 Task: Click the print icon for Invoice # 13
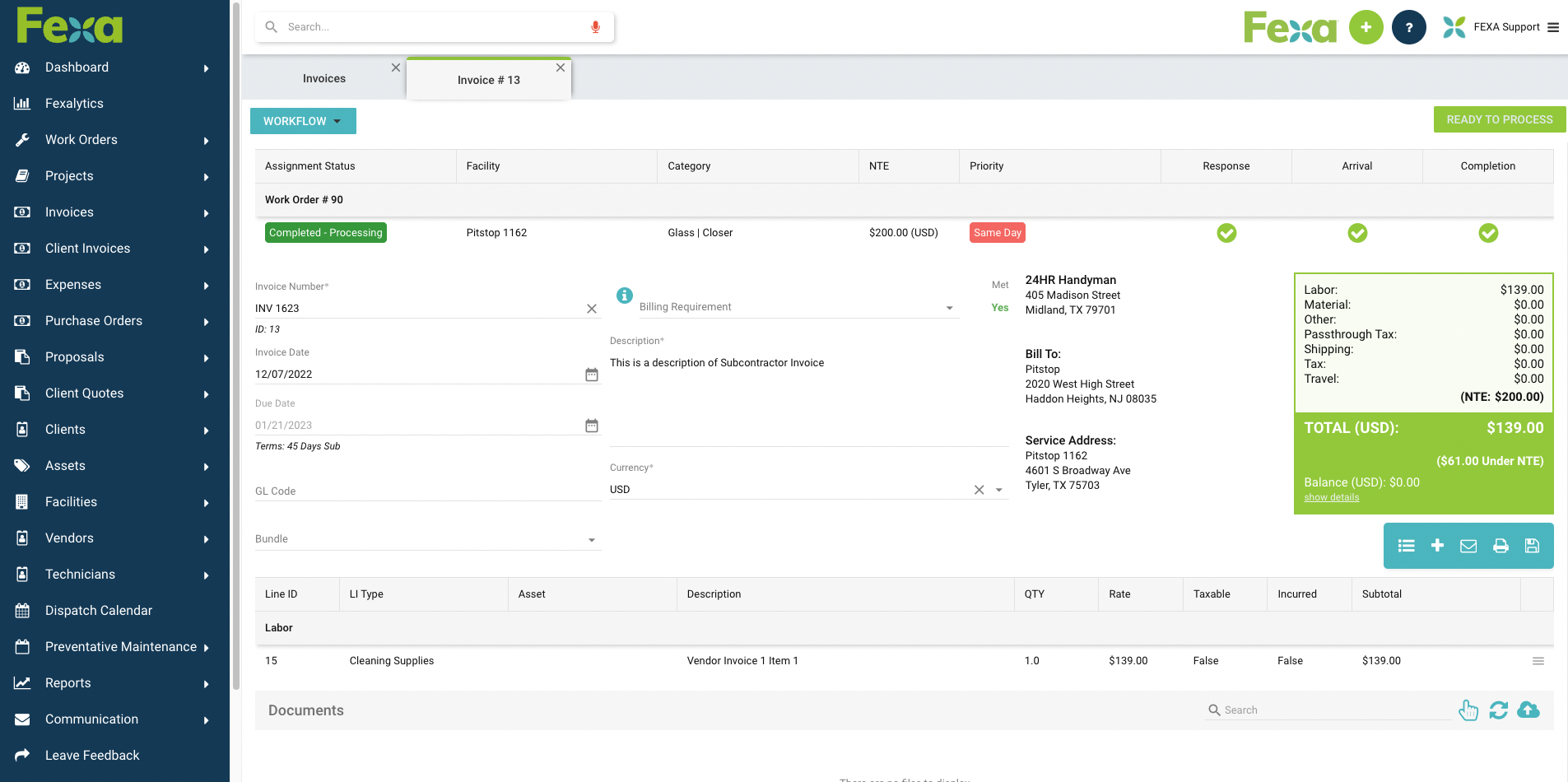point(1501,546)
